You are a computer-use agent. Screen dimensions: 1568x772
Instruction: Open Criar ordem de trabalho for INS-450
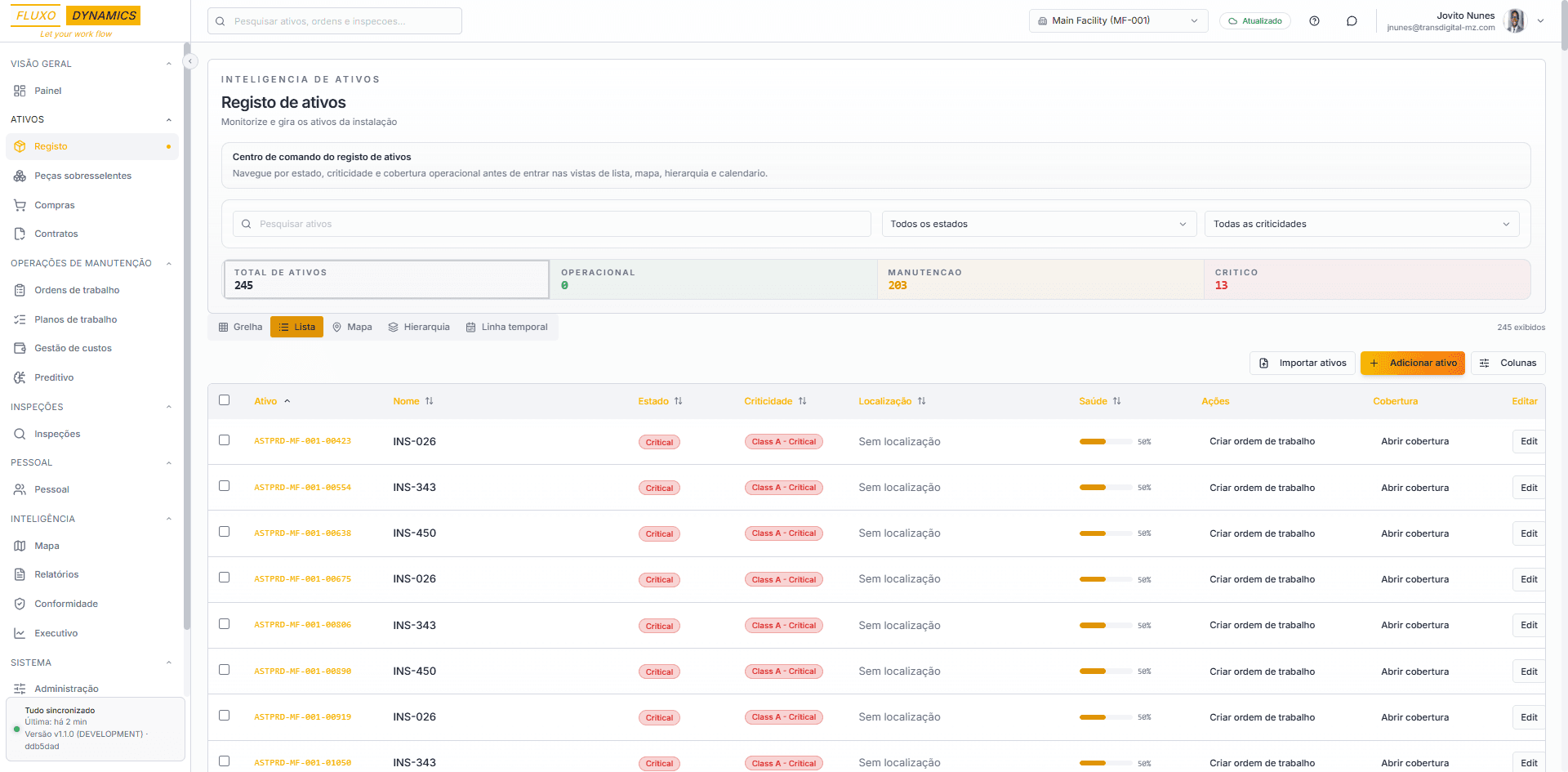tap(1262, 533)
